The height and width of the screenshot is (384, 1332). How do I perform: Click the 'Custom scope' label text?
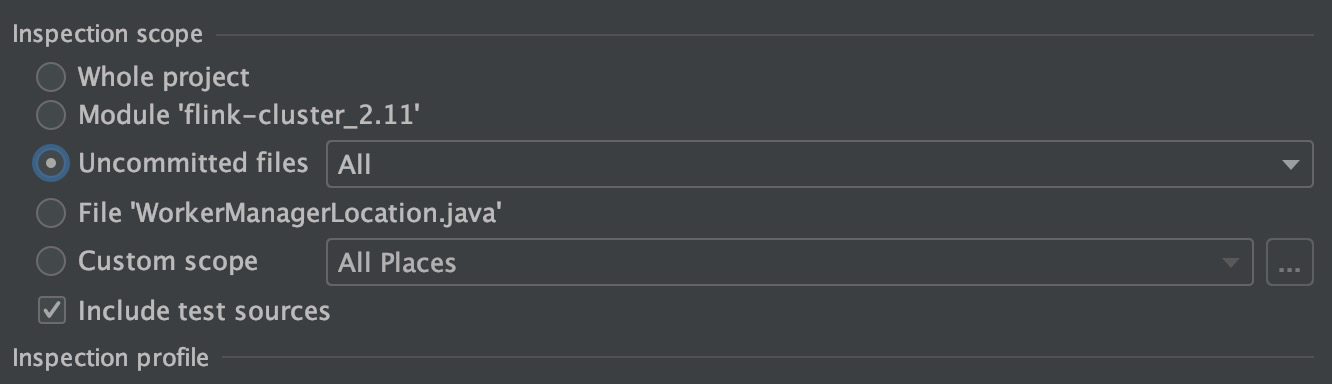tap(168, 262)
